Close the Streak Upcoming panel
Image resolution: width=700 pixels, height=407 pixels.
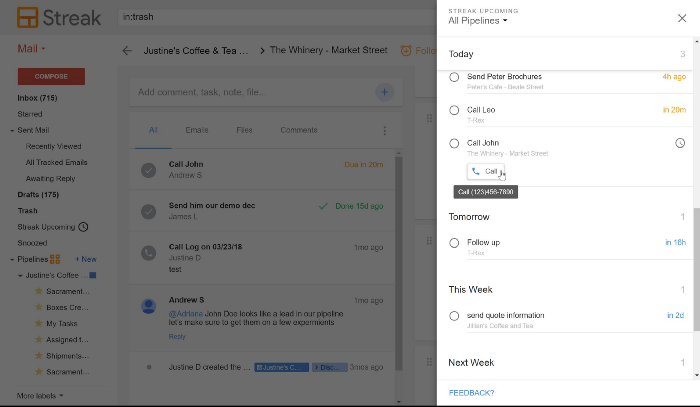[x=682, y=18]
